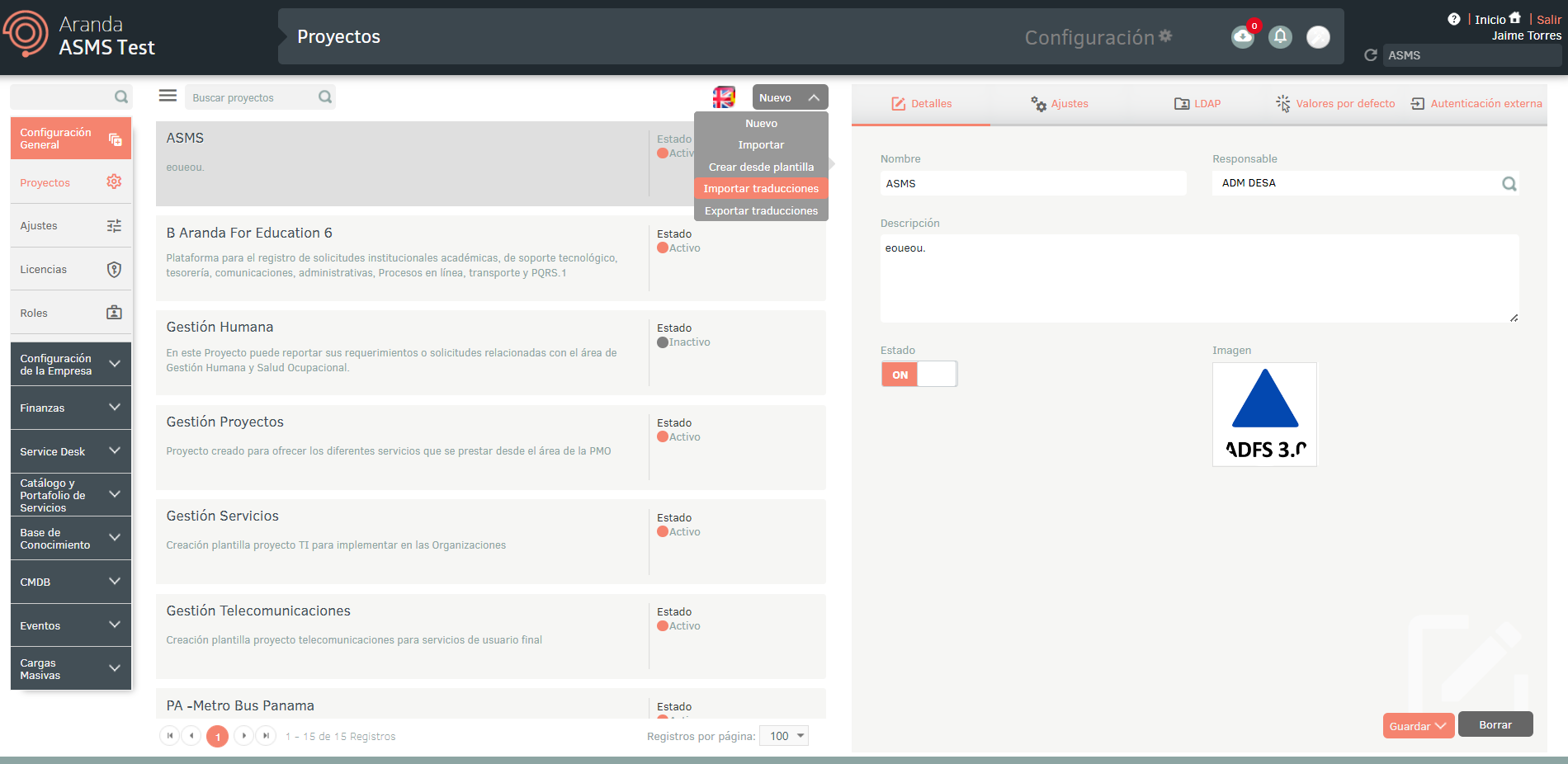The image size is (1568, 764).
Task: Click the Descripción text area
Action: (1199, 278)
